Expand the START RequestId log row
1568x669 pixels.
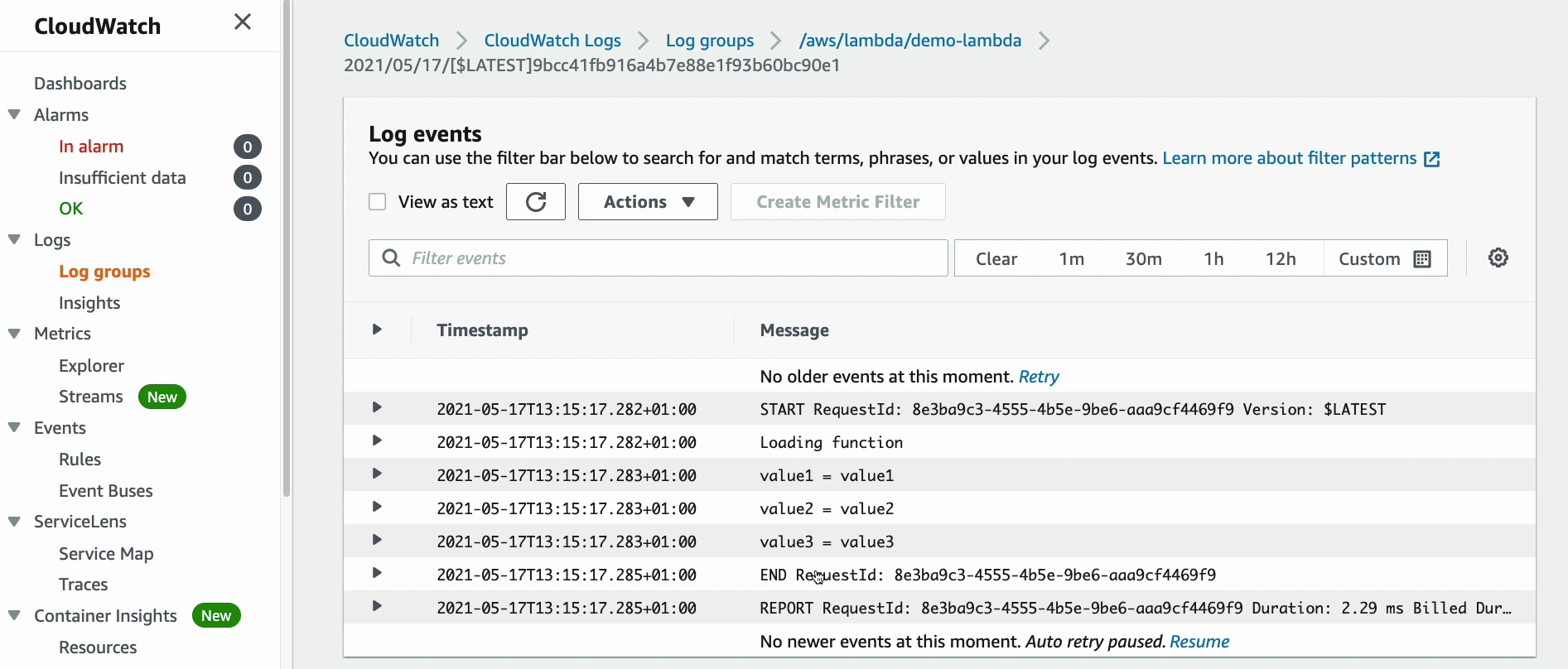377,407
